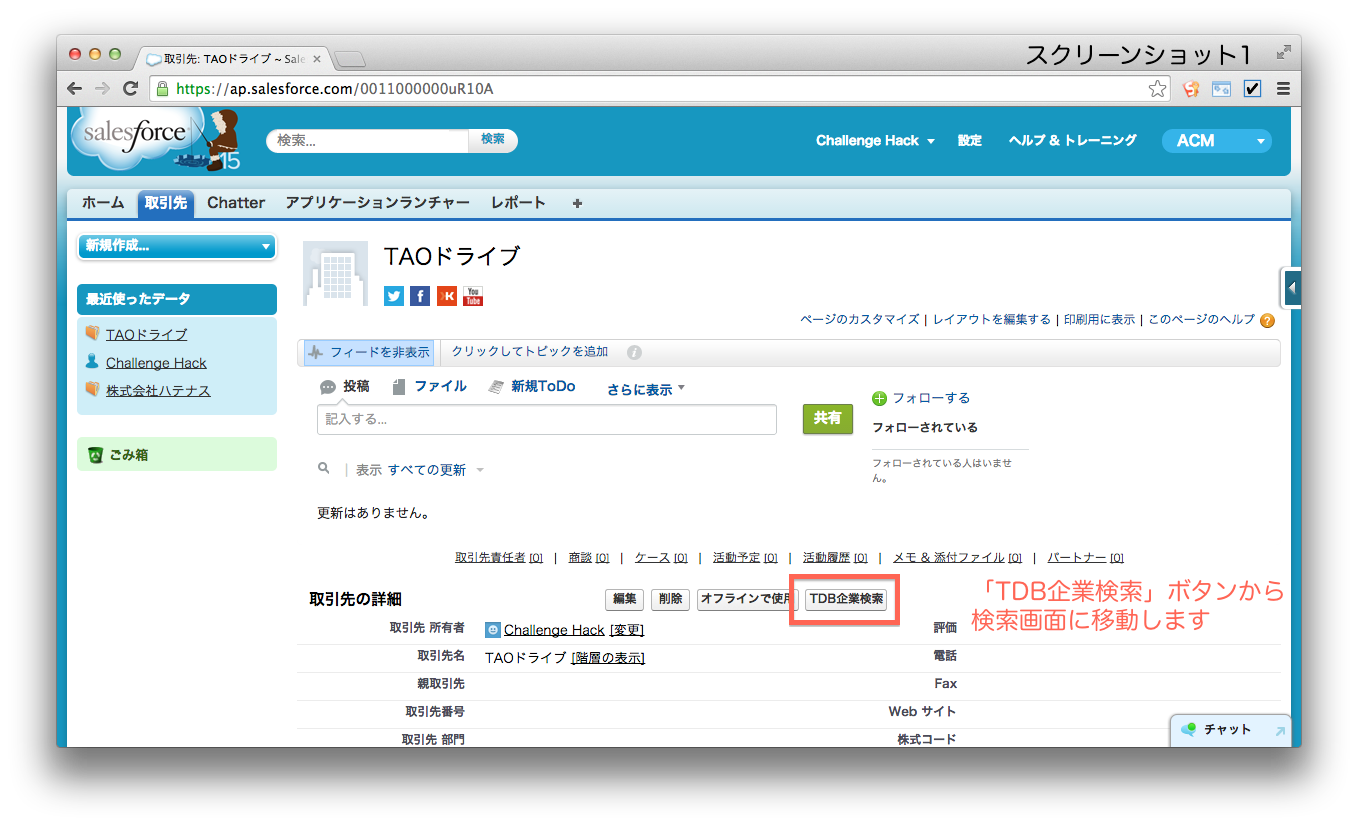Click the green 共有 share button

(828, 419)
